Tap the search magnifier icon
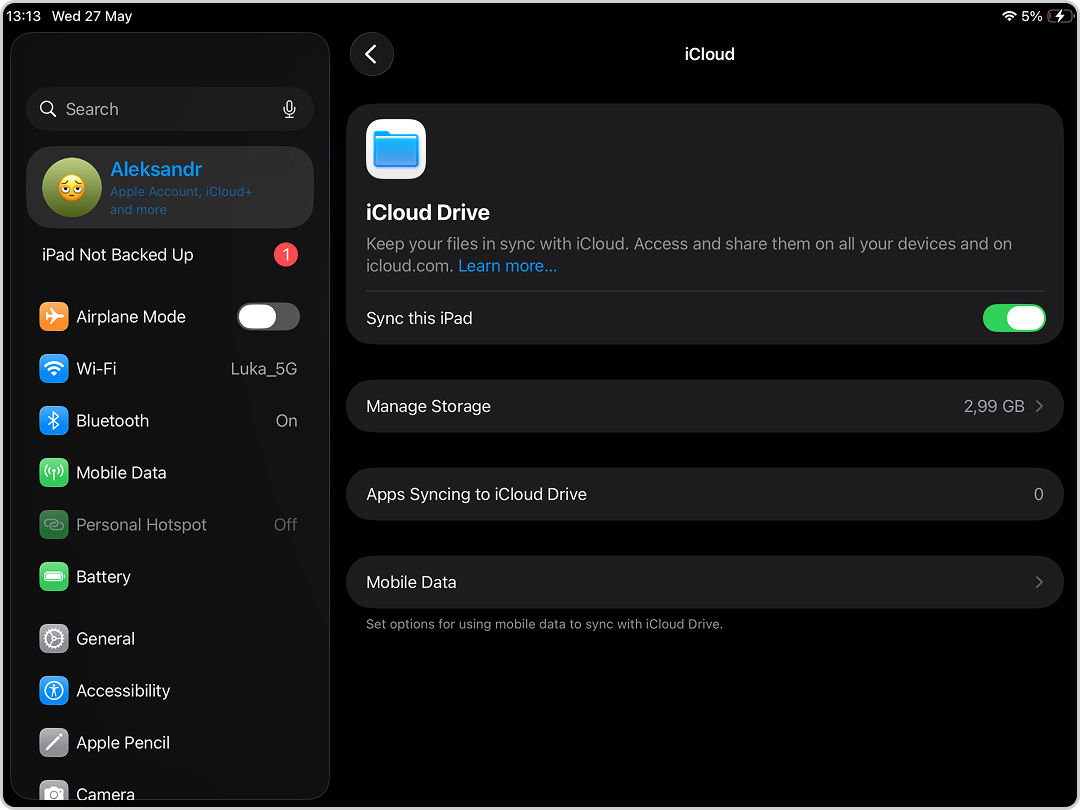 (x=48, y=109)
